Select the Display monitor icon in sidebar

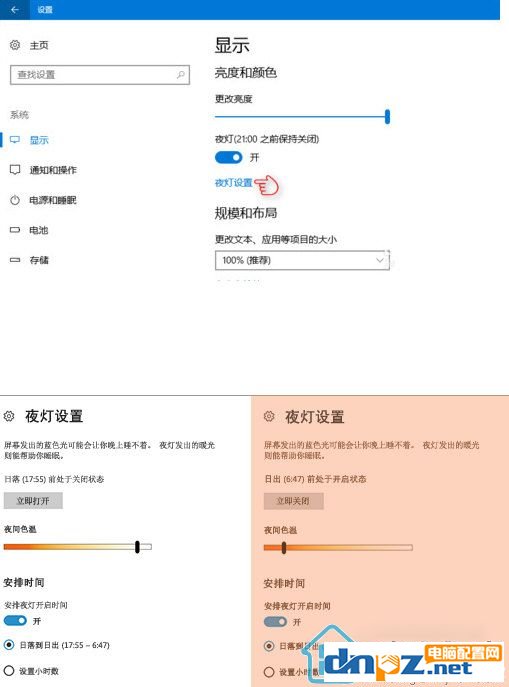pos(15,140)
